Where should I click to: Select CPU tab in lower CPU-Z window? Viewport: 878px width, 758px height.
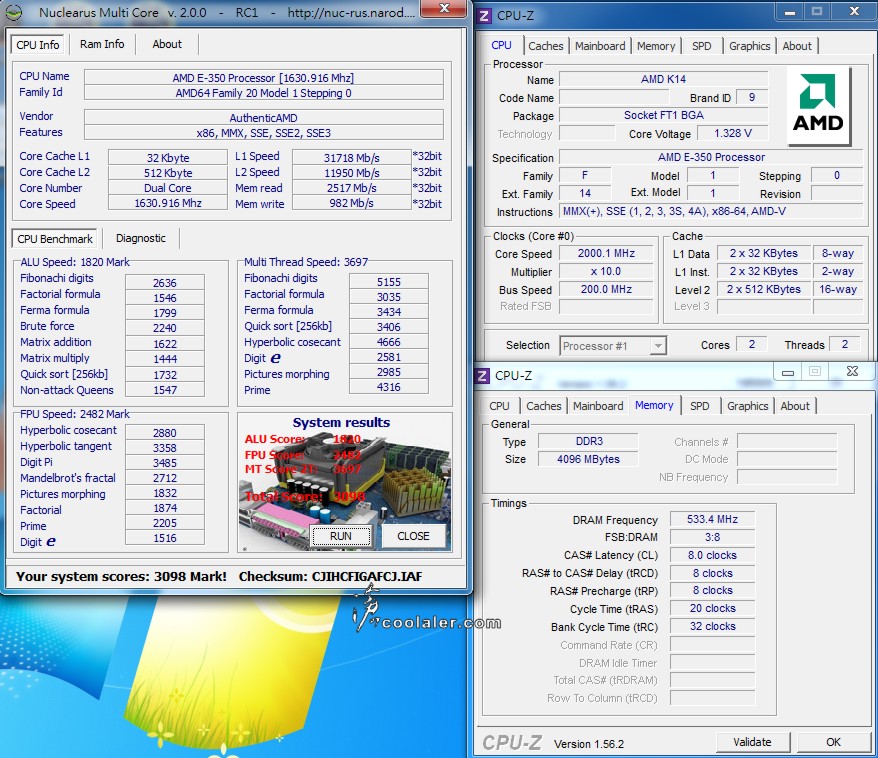[x=499, y=406]
